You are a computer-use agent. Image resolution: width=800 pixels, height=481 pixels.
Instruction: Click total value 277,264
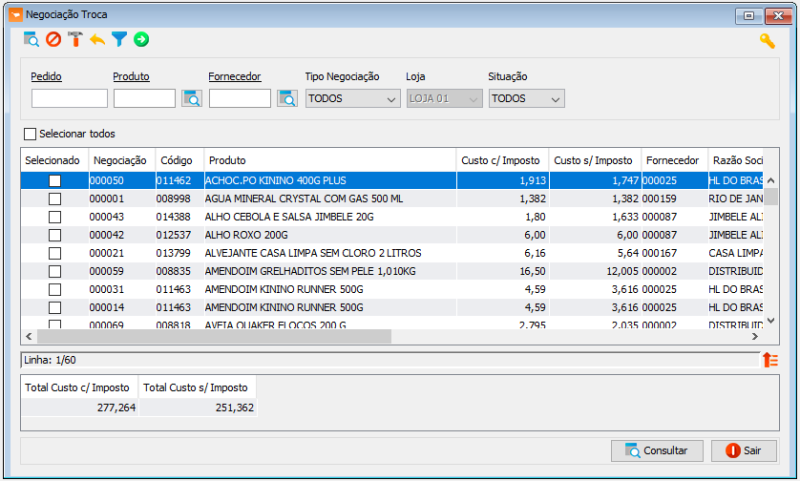pos(116,408)
